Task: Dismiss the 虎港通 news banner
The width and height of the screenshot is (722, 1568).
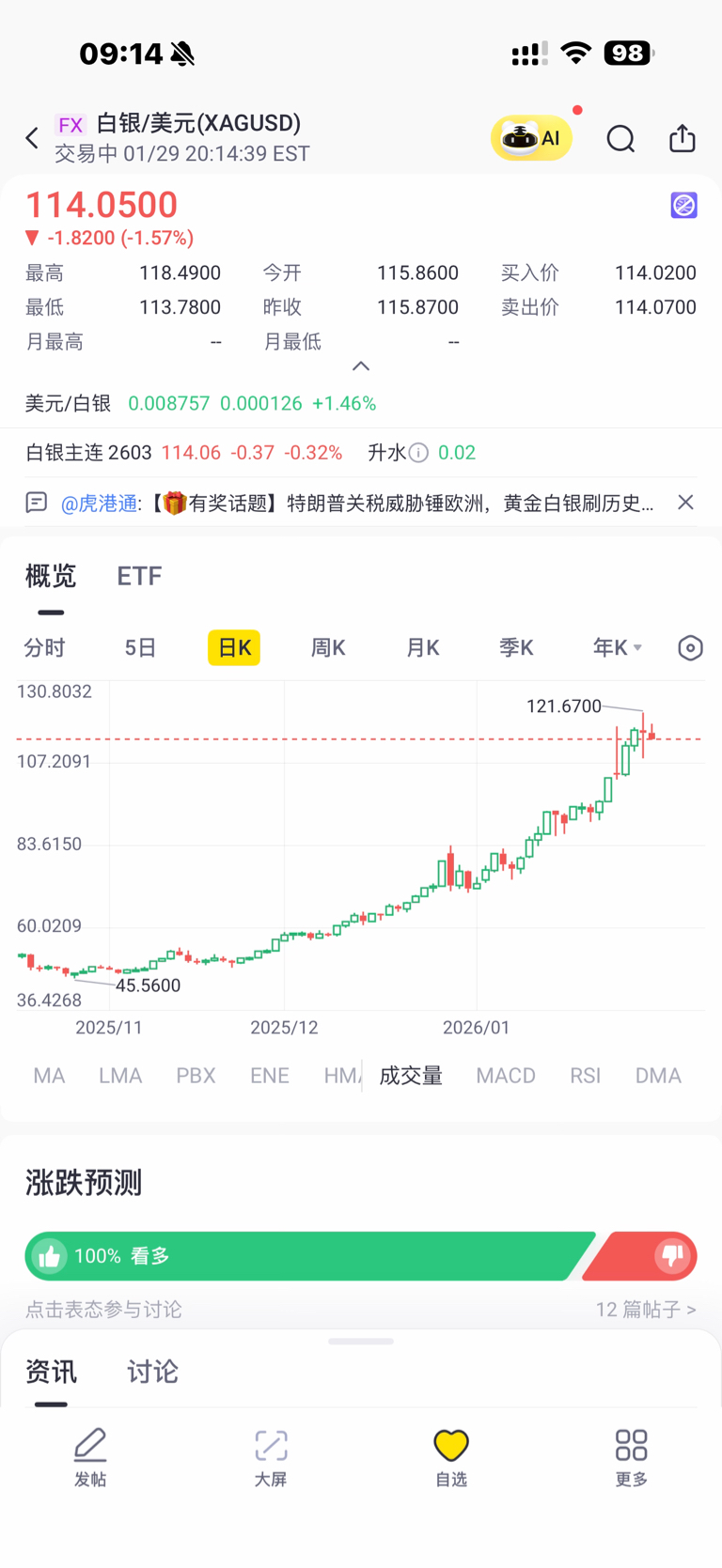Action: [x=685, y=503]
